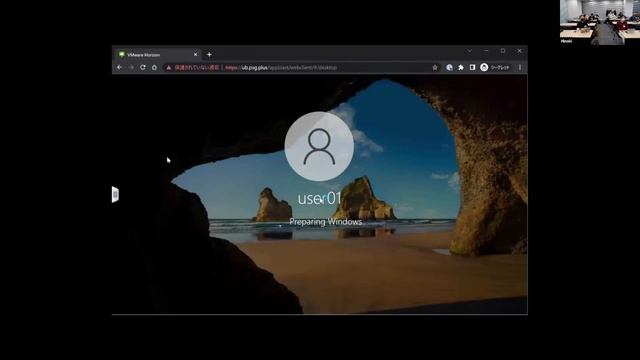Close the VMware Horizon tab
640x360 pixels.
pos(196,54)
